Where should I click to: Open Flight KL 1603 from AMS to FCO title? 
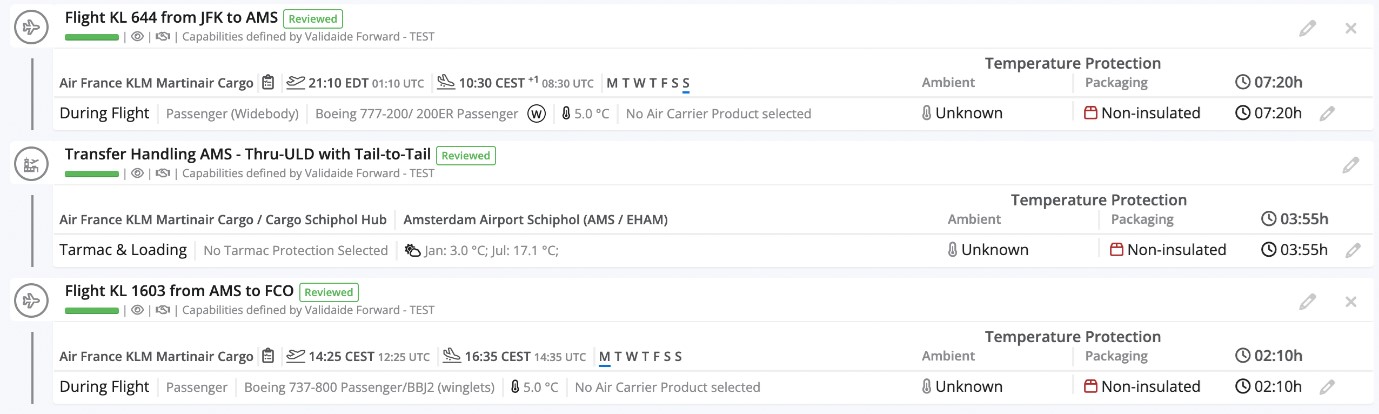click(x=179, y=291)
